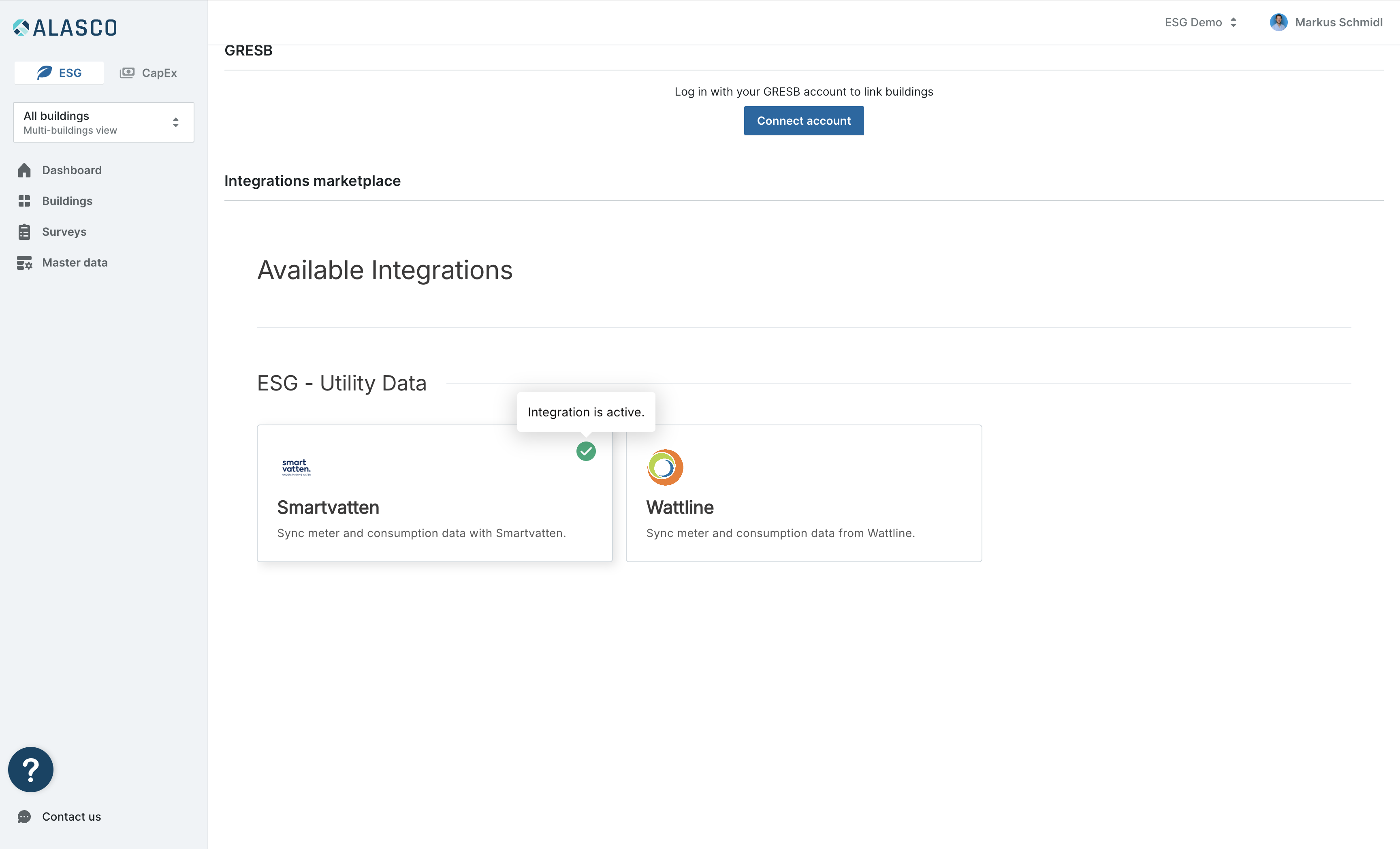Click the Buildings grid icon
The height and width of the screenshot is (849, 1400).
click(24, 201)
